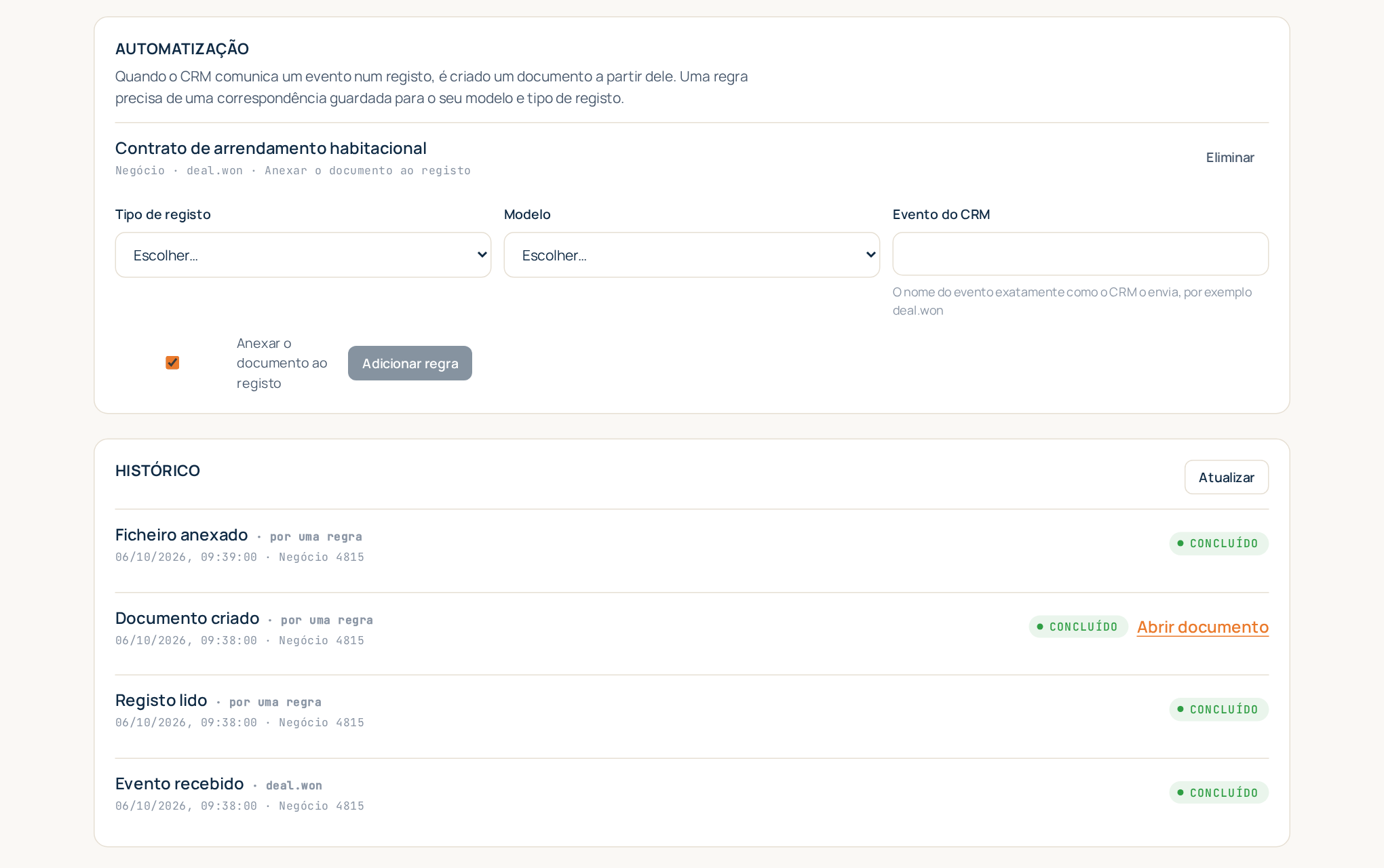The image size is (1384, 868).
Task: Click the 'Adicionar regra' button
Action: pos(410,363)
